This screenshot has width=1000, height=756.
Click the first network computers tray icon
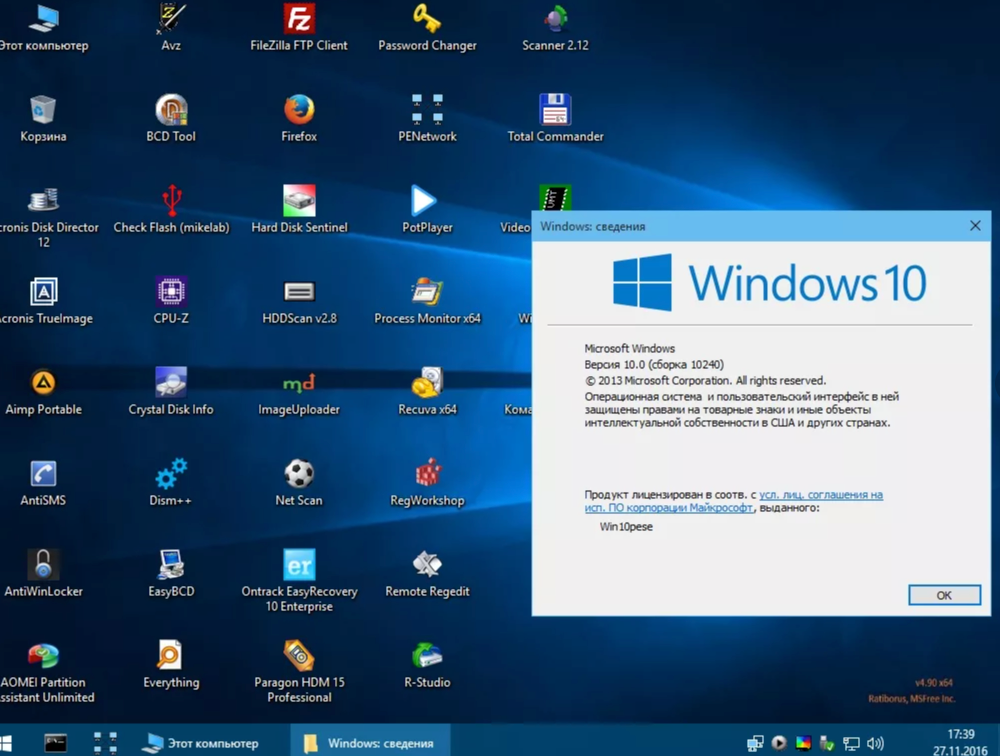755,743
